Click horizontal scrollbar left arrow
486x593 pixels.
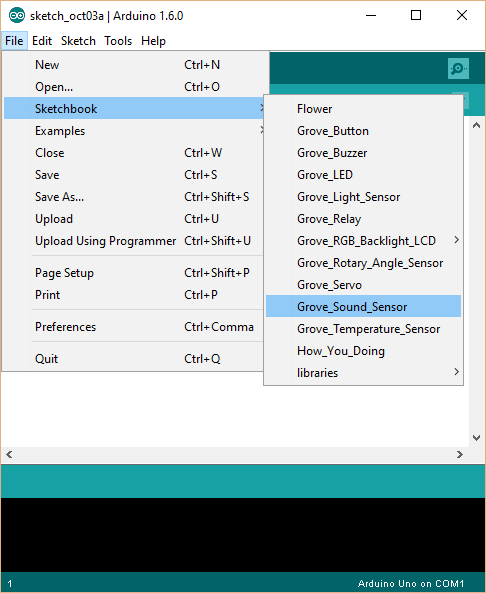pyautogui.click(x=9, y=454)
